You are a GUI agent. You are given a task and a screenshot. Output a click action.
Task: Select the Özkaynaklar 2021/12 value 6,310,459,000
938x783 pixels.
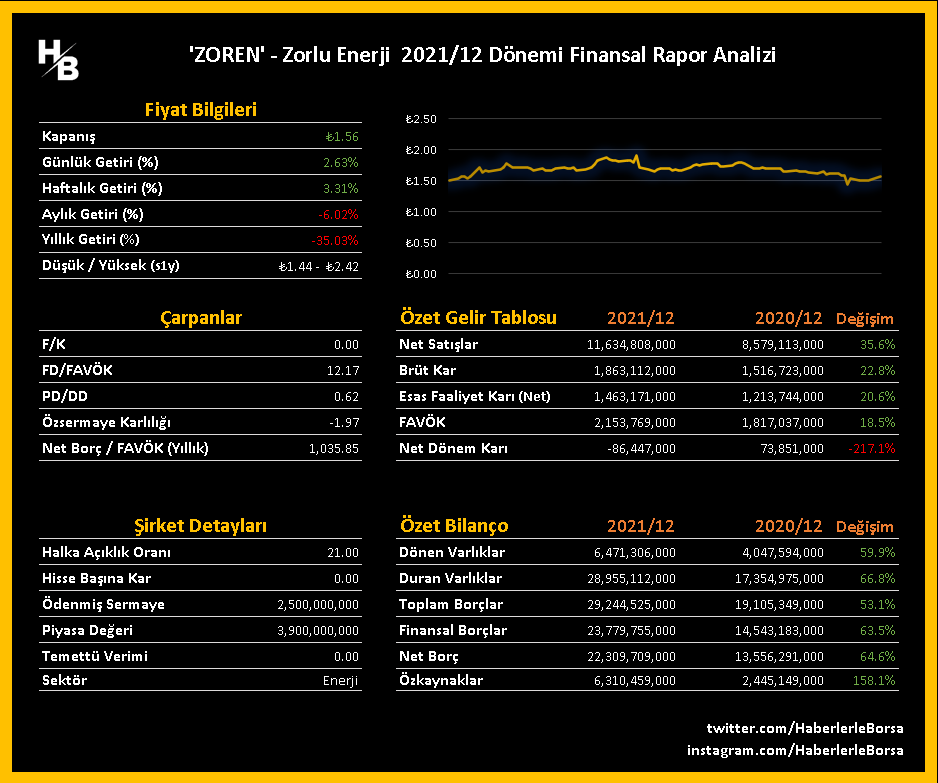tap(635, 681)
